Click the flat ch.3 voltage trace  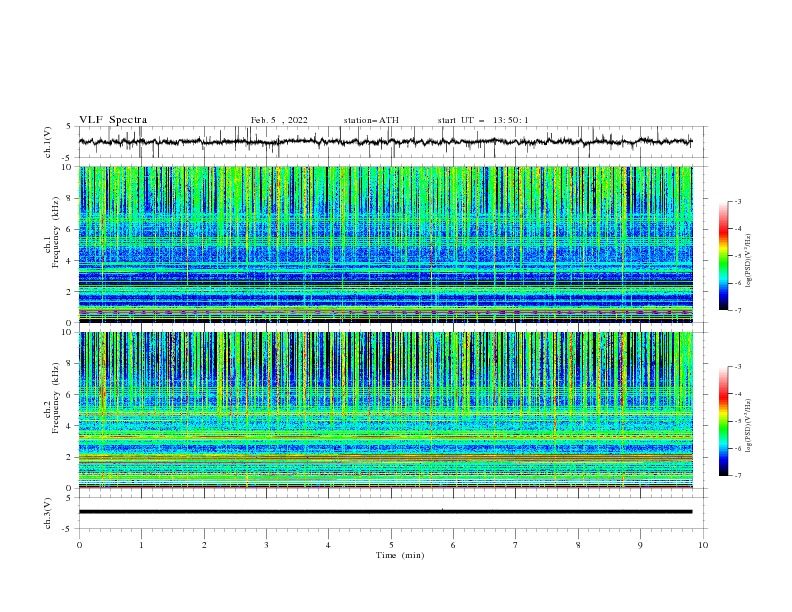[385, 512]
